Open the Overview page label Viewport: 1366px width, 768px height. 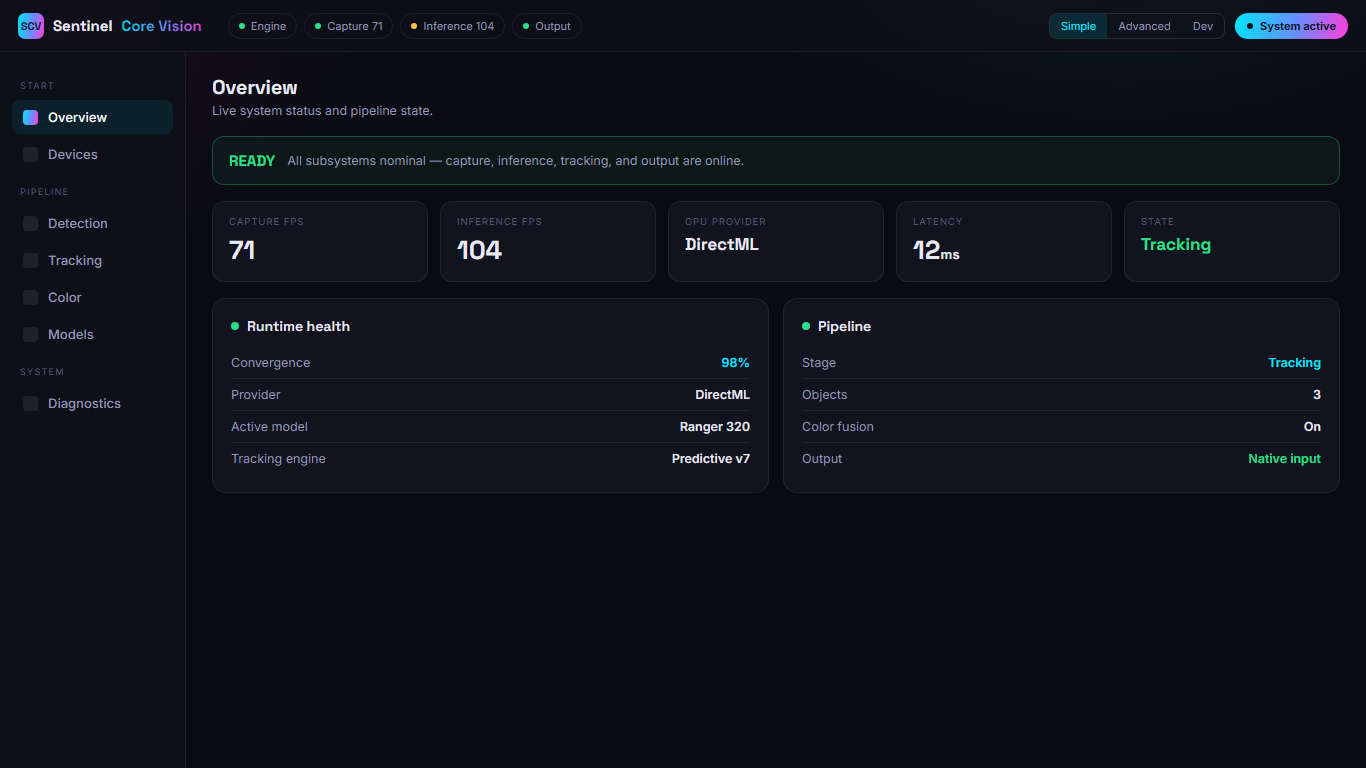(77, 117)
